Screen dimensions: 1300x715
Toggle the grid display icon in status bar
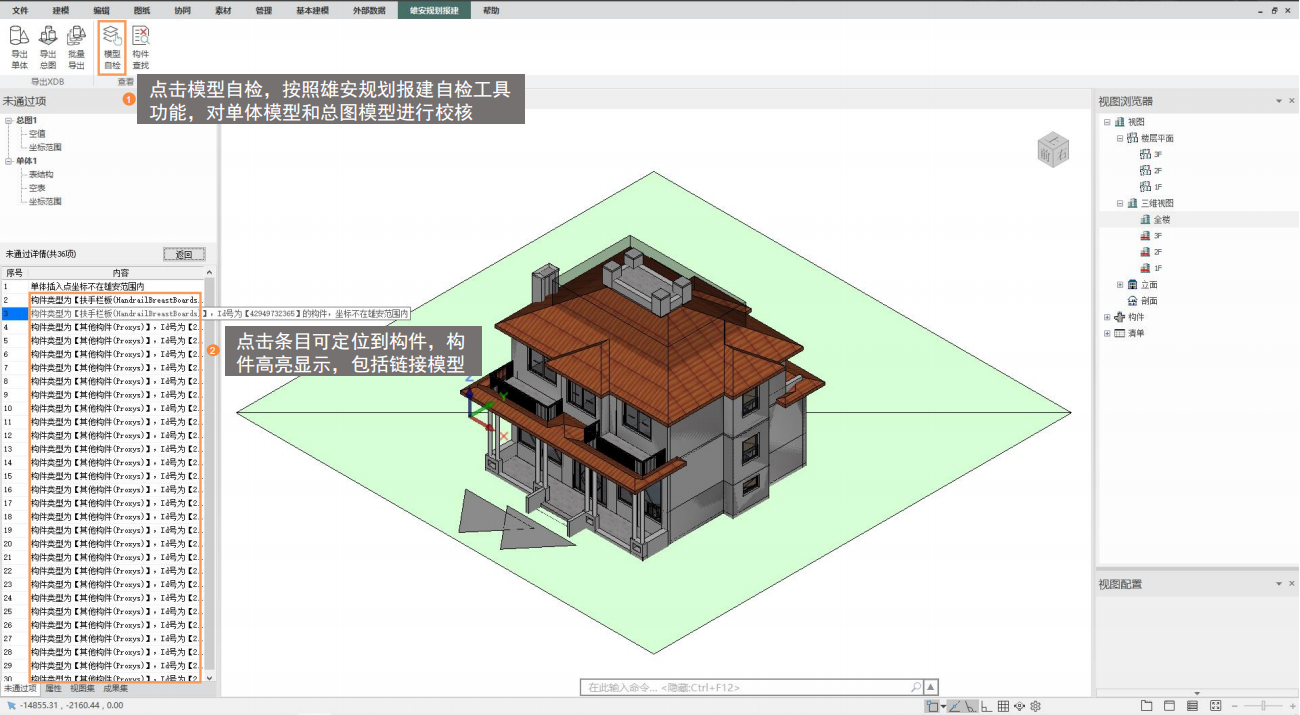[x=1003, y=706]
